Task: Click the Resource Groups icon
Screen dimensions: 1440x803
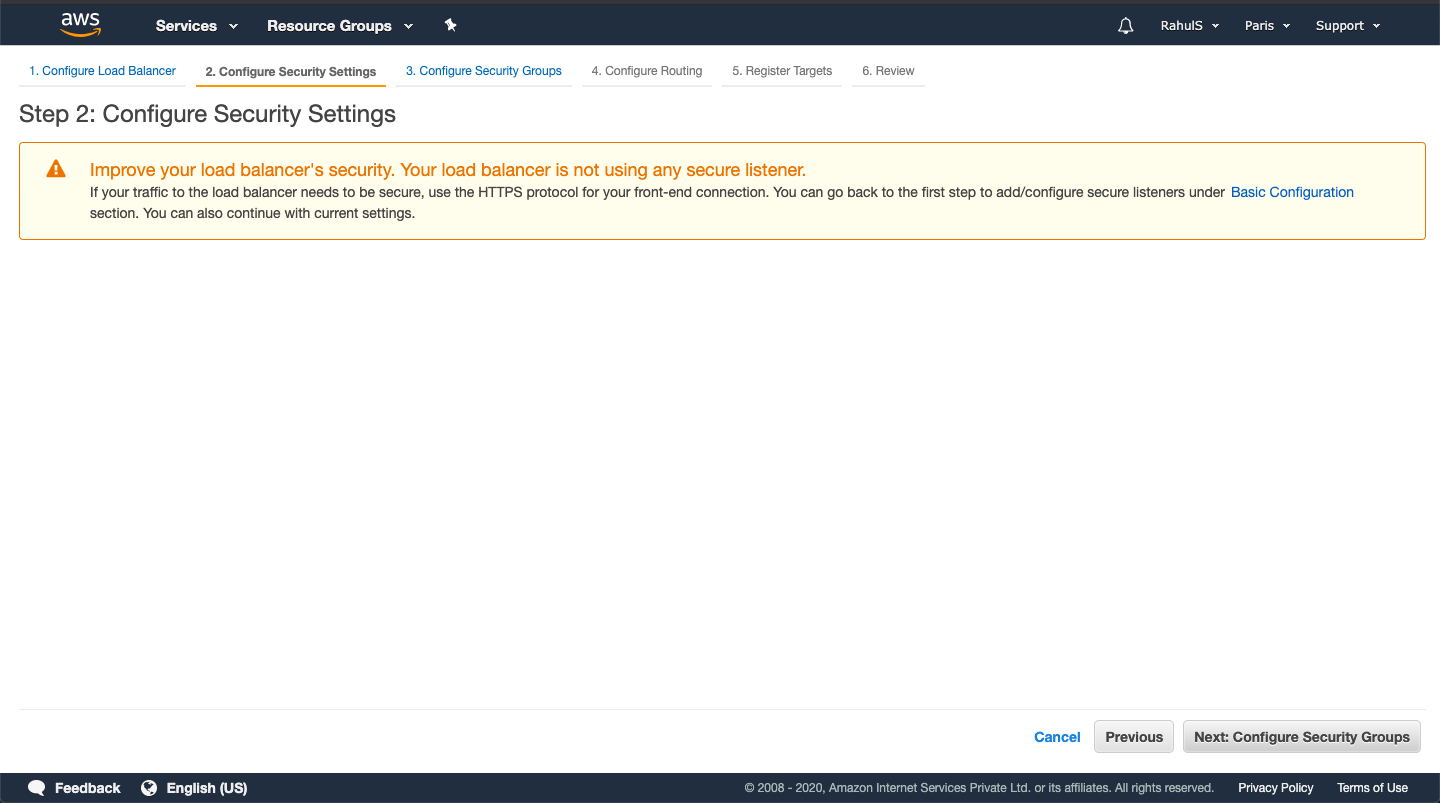Action: [x=408, y=25]
